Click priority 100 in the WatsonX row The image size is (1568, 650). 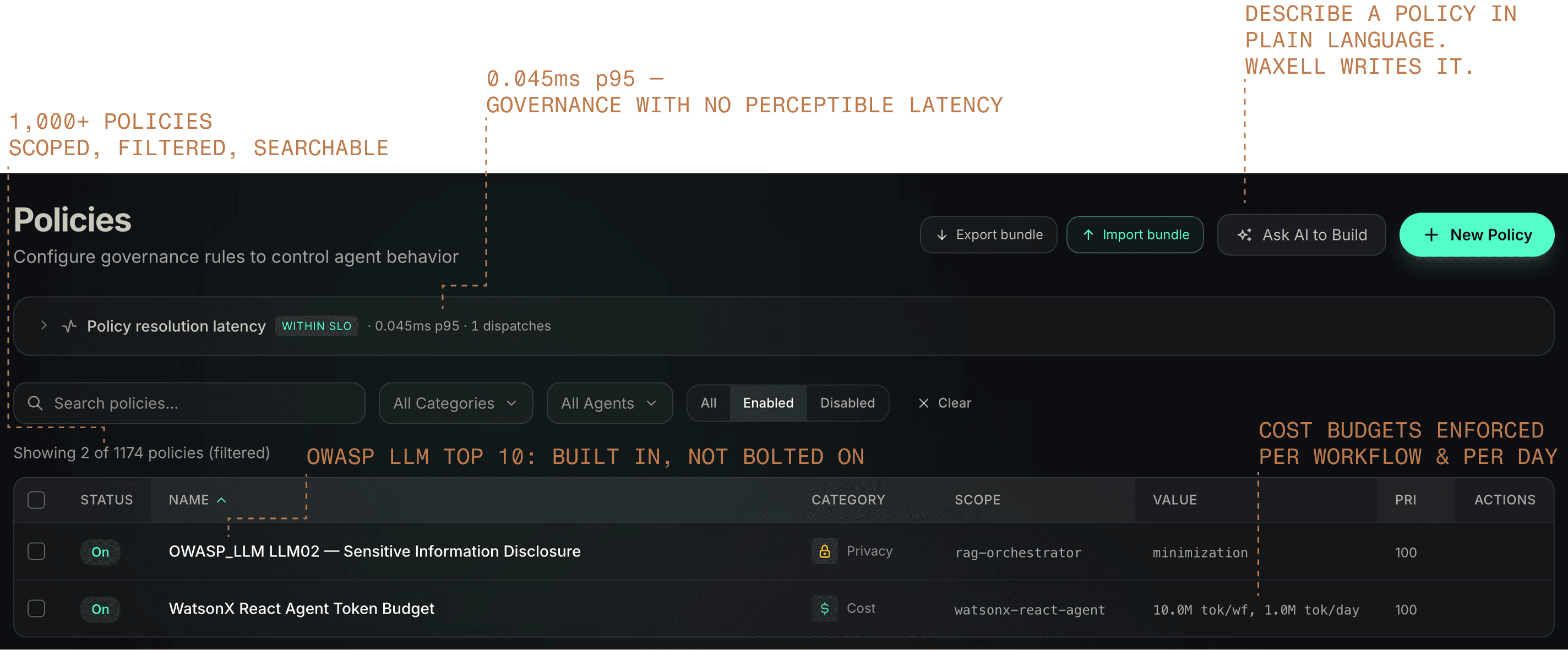tap(1406, 610)
